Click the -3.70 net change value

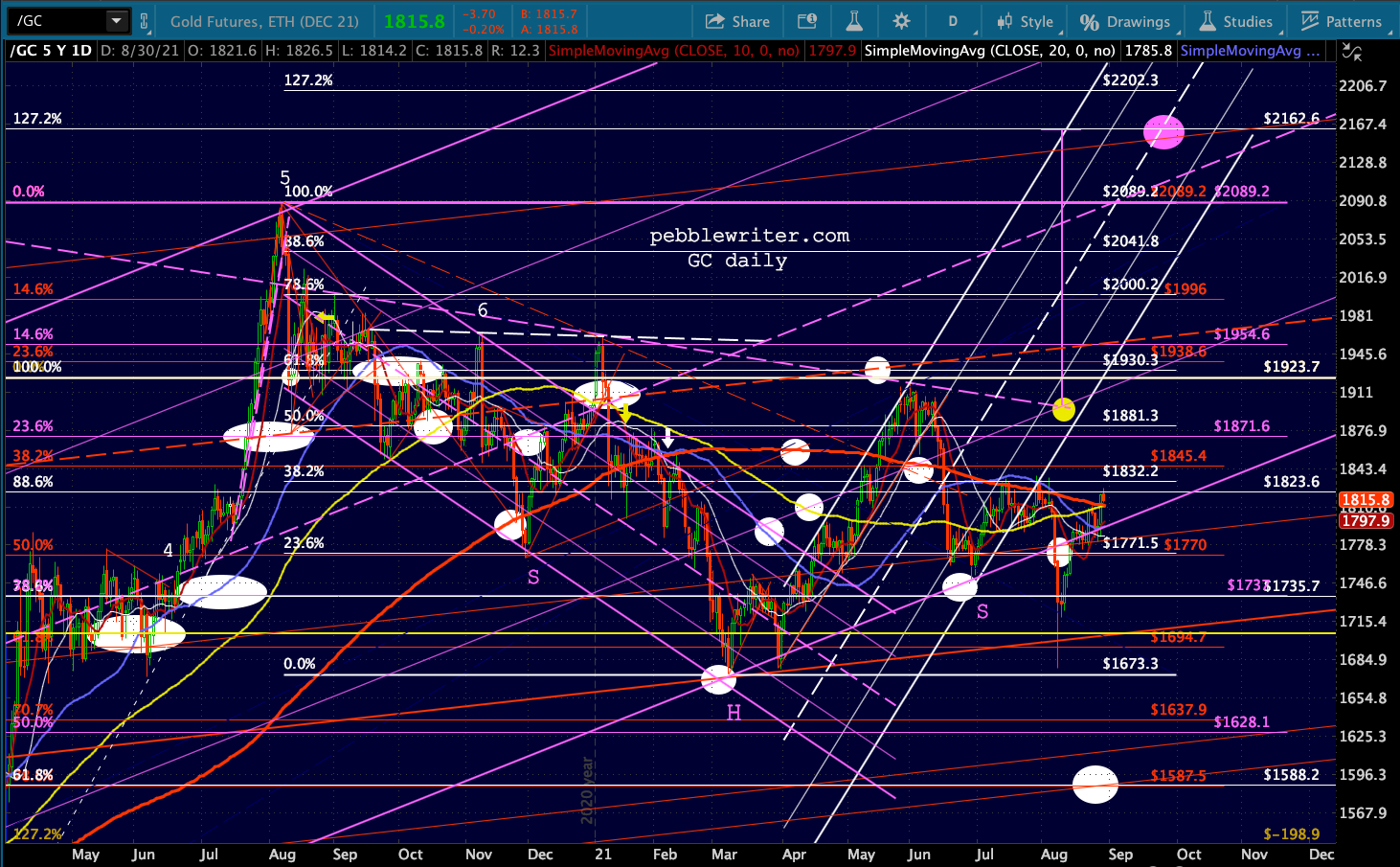point(480,14)
